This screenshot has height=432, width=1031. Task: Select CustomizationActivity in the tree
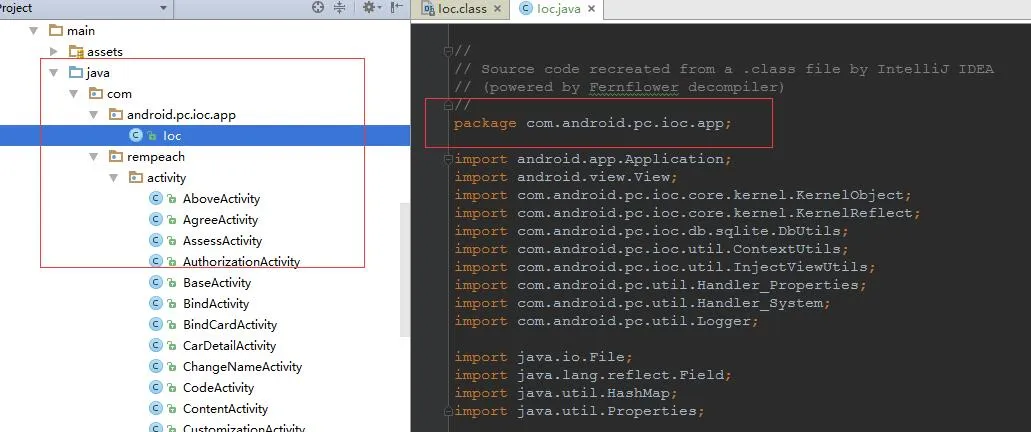click(x=244, y=429)
